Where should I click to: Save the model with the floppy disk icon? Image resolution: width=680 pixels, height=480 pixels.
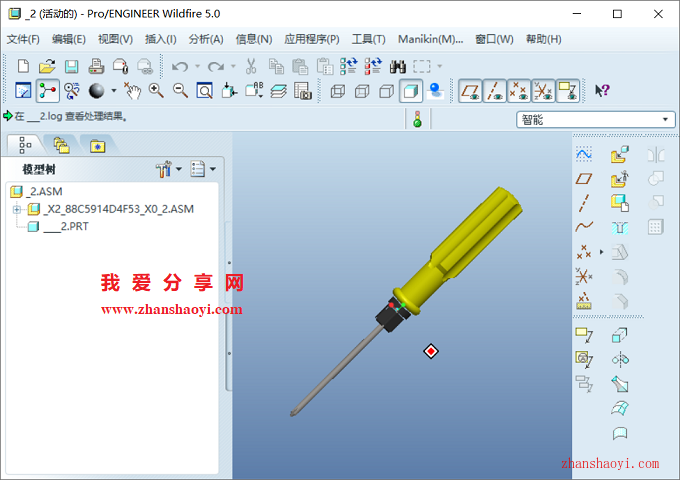click(72, 66)
